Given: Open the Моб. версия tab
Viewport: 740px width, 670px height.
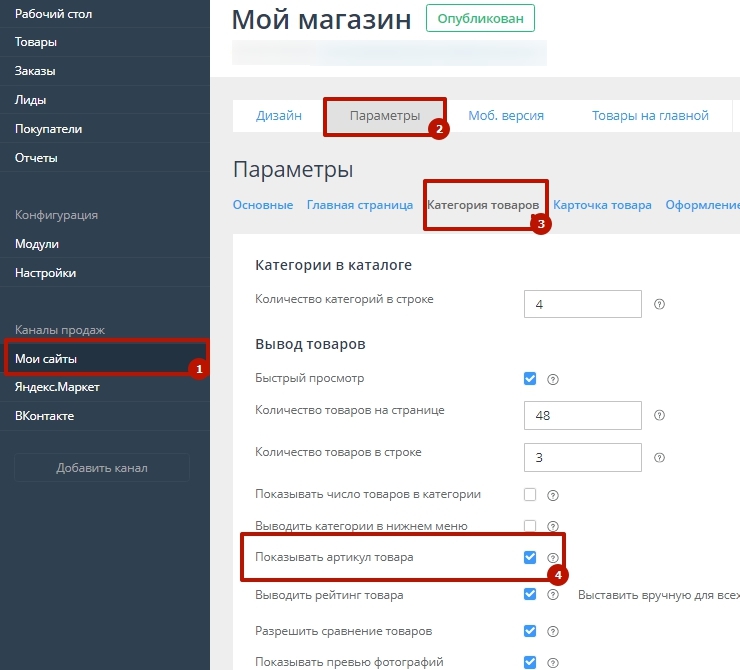Looking at the screenshot, I should click(x=506, y=116).
